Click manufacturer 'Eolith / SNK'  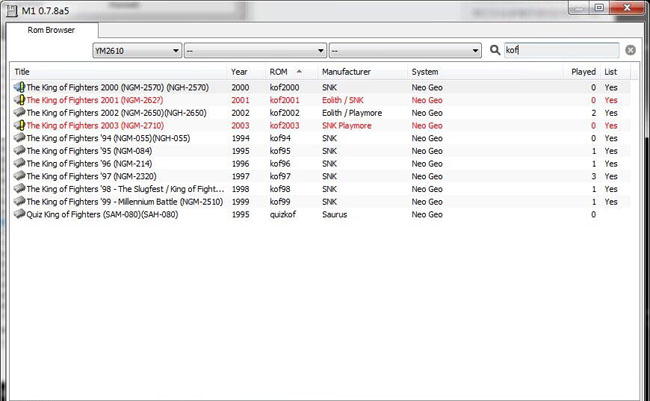tap(343, 100)
